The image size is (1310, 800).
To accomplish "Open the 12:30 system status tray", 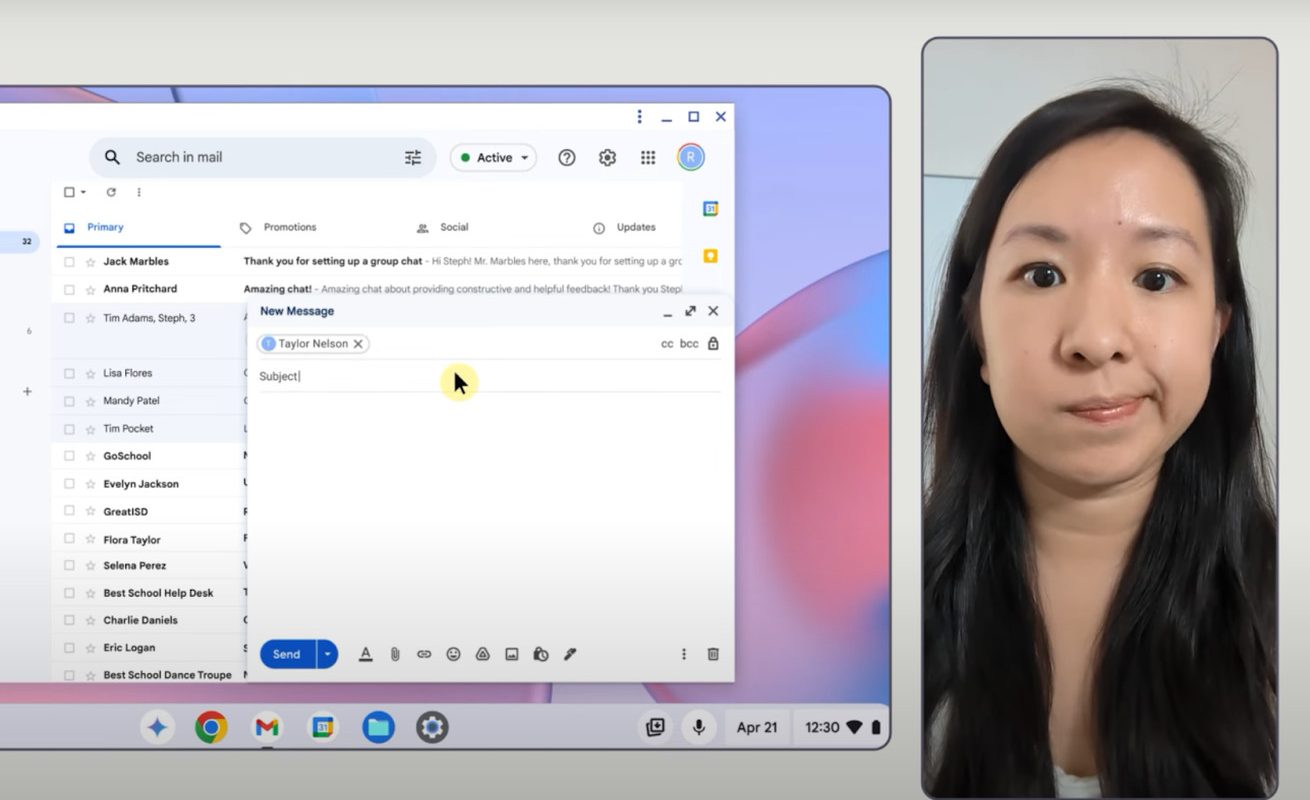I will (840, 727).
